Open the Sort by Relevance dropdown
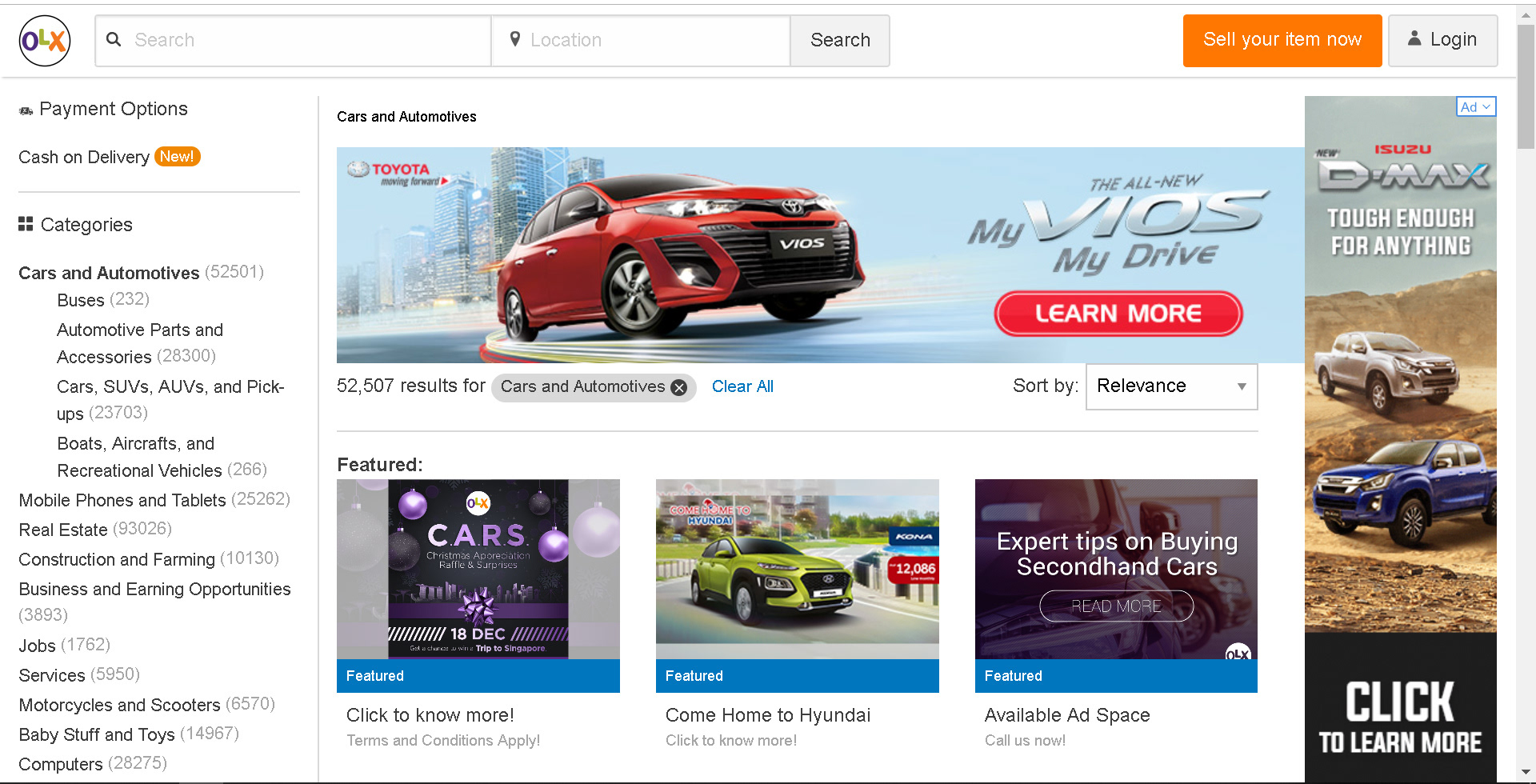The image size is (1536, 784). click(1171, 386)
